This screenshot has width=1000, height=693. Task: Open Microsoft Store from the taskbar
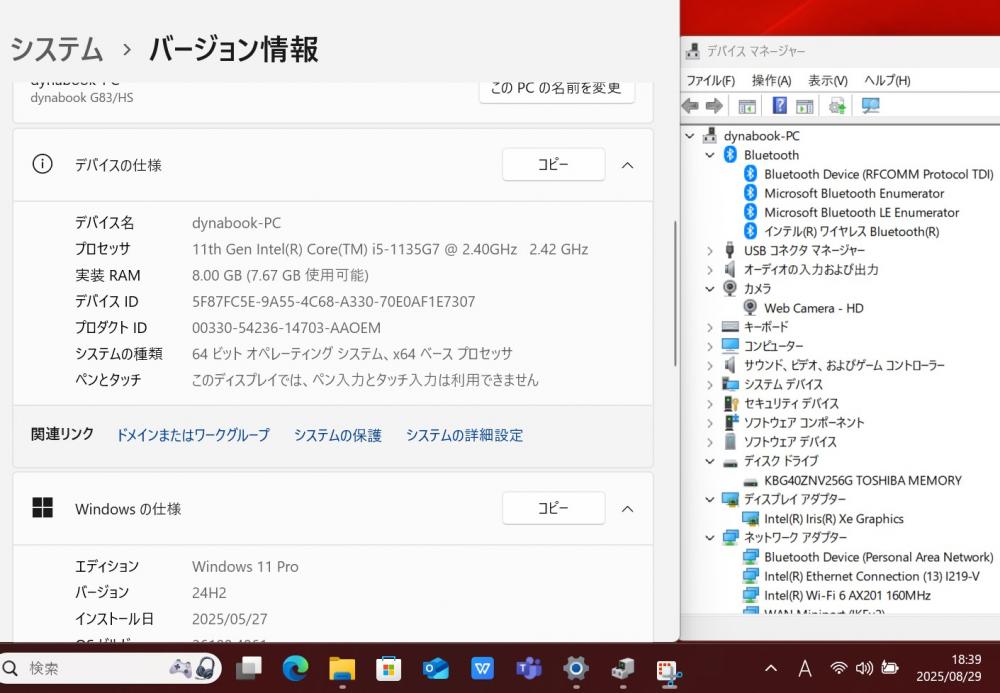click(388, 668)
